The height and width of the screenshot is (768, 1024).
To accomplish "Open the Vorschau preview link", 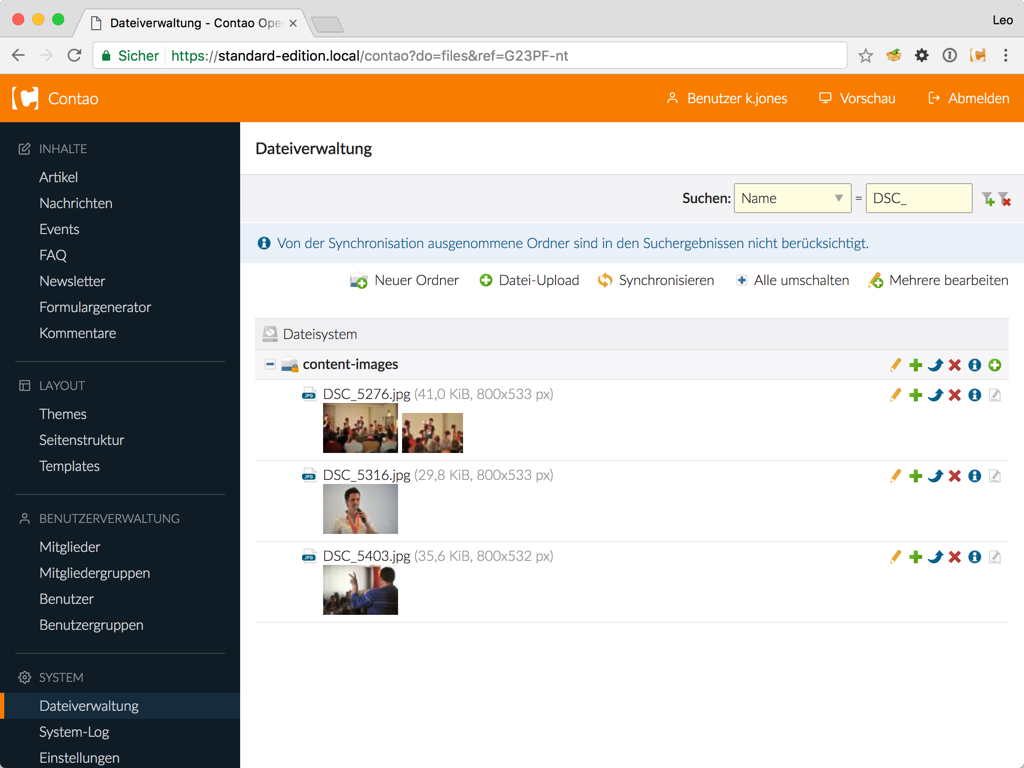I will [857, 99].
